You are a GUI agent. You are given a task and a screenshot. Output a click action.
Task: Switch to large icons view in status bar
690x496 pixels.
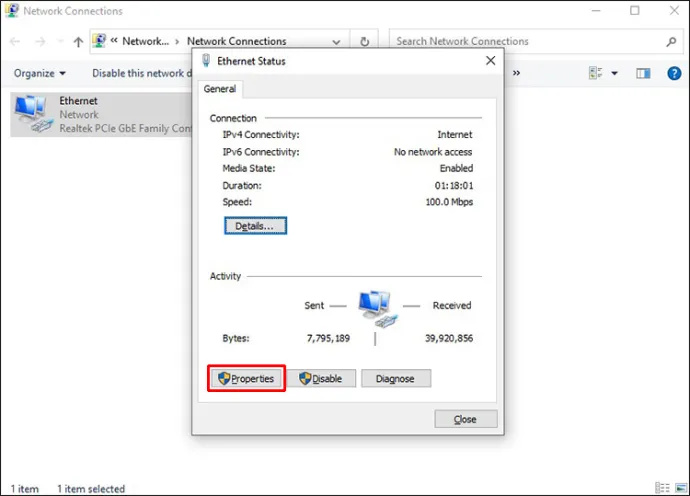[681, 488]
